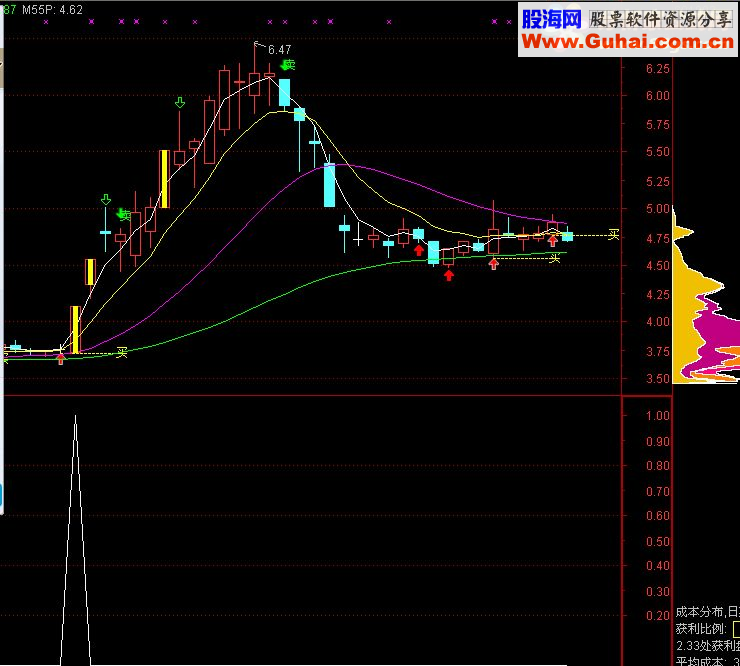The image size is (740, 666).
Task: Click the 6.00 label on the price axis
Action: click(657, 96)
